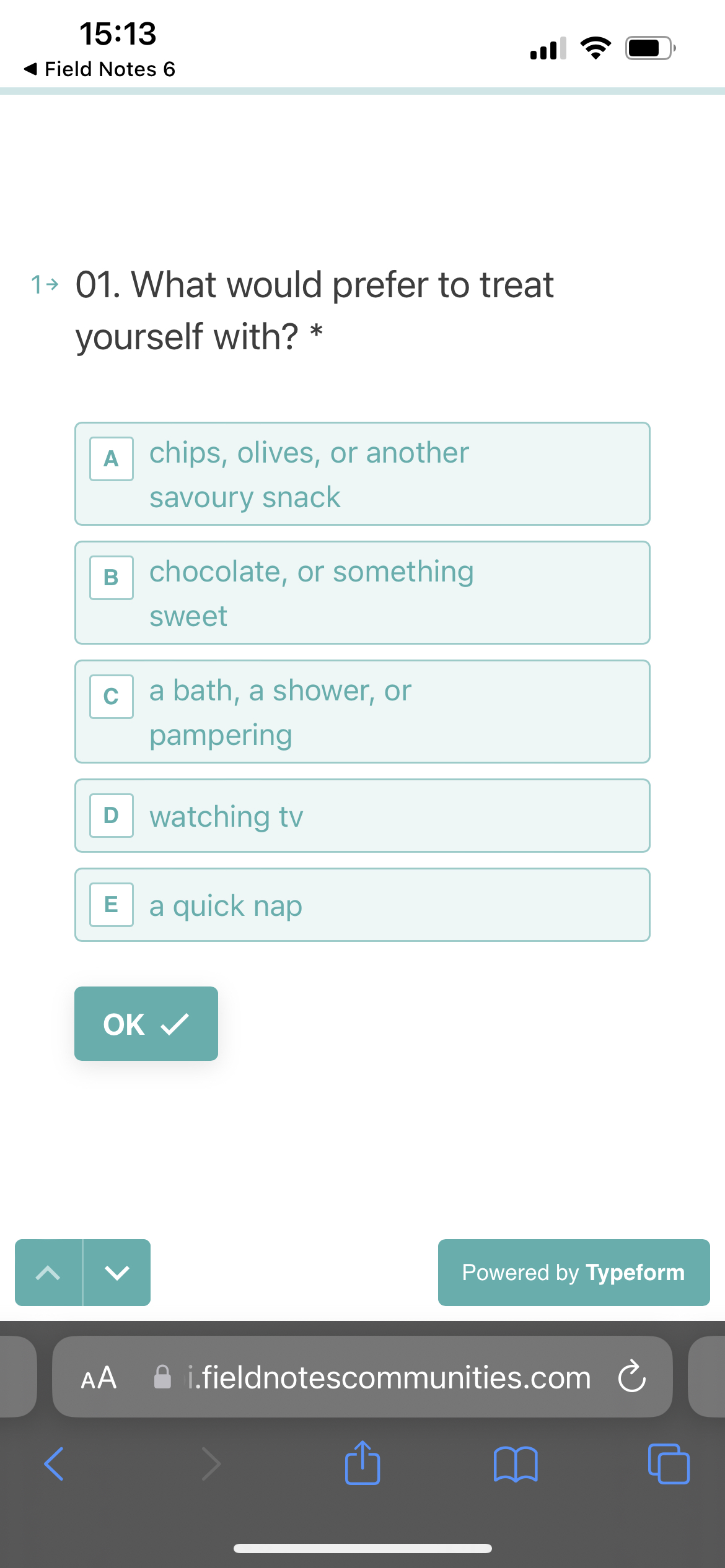Go to the previous question with up chevron

[x=49, y=1273]
